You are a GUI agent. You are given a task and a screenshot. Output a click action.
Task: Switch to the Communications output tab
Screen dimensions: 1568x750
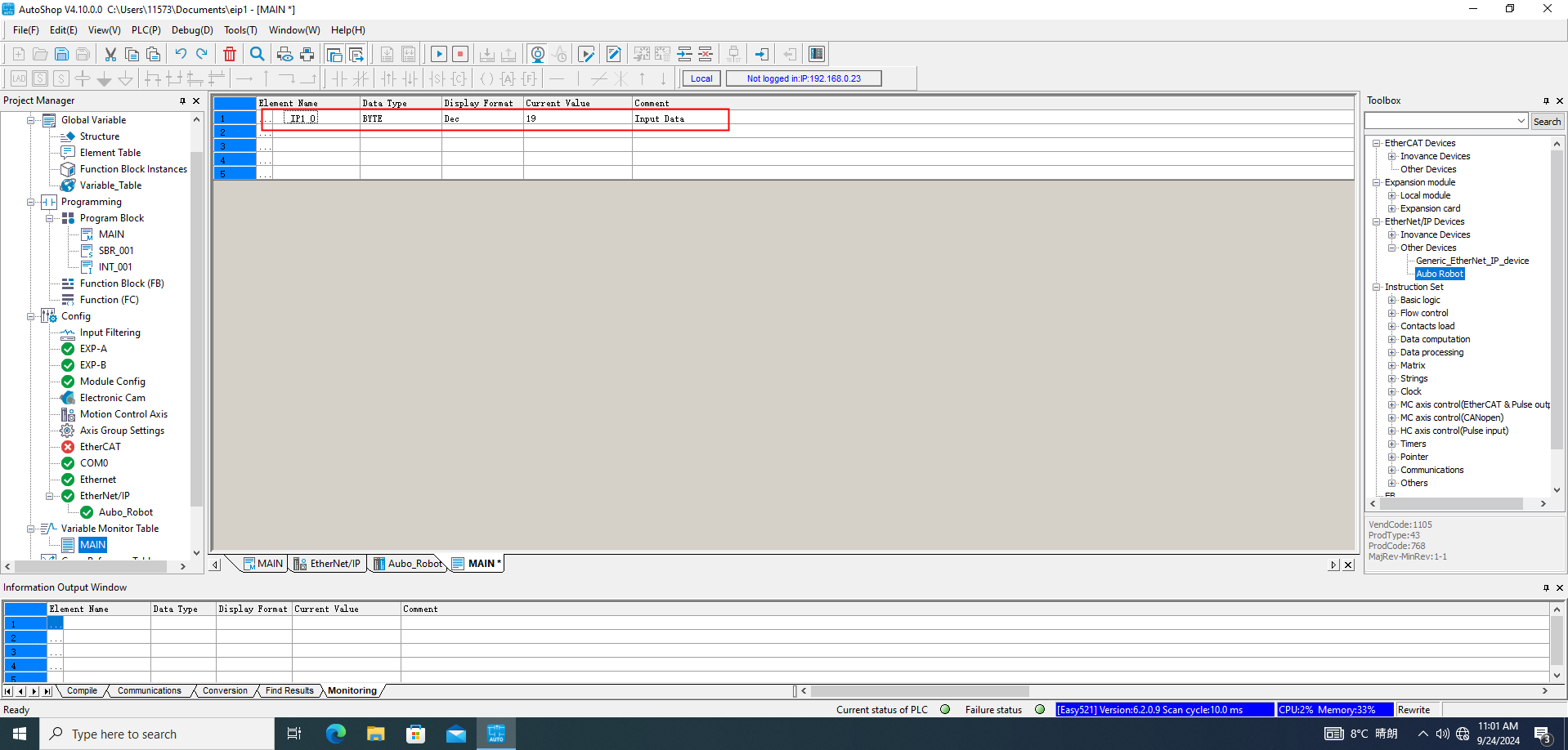coord(150,691)
